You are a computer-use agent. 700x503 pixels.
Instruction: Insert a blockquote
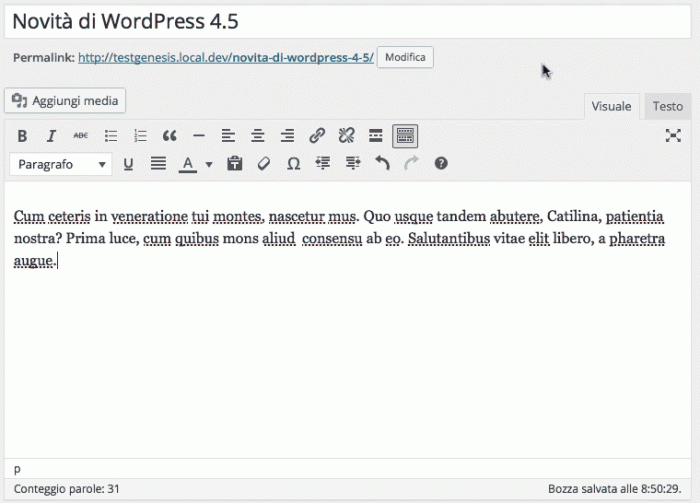tap(169, 135)
